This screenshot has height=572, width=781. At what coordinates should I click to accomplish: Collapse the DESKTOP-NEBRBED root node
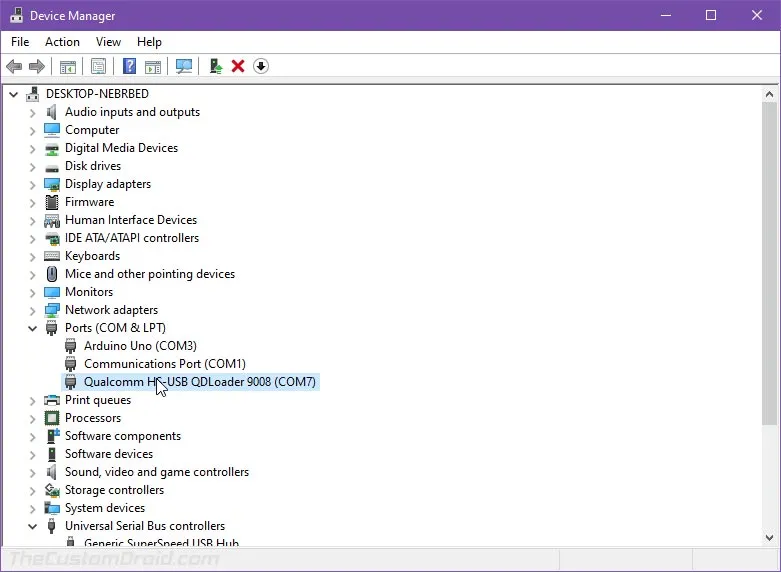[14, 94]
